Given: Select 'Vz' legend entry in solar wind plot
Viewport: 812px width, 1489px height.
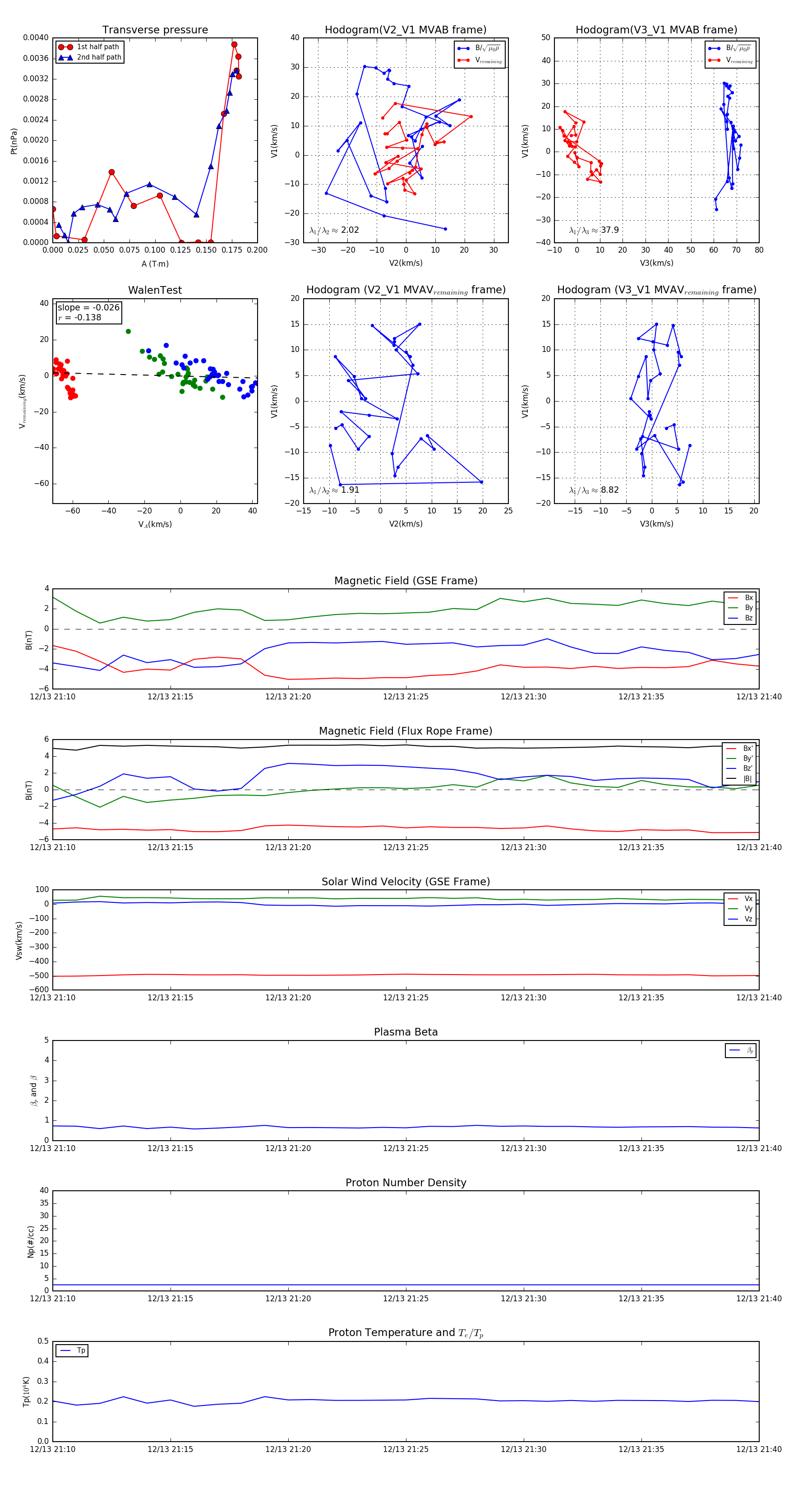Looking at the screenshot, I should click(740, 919).
